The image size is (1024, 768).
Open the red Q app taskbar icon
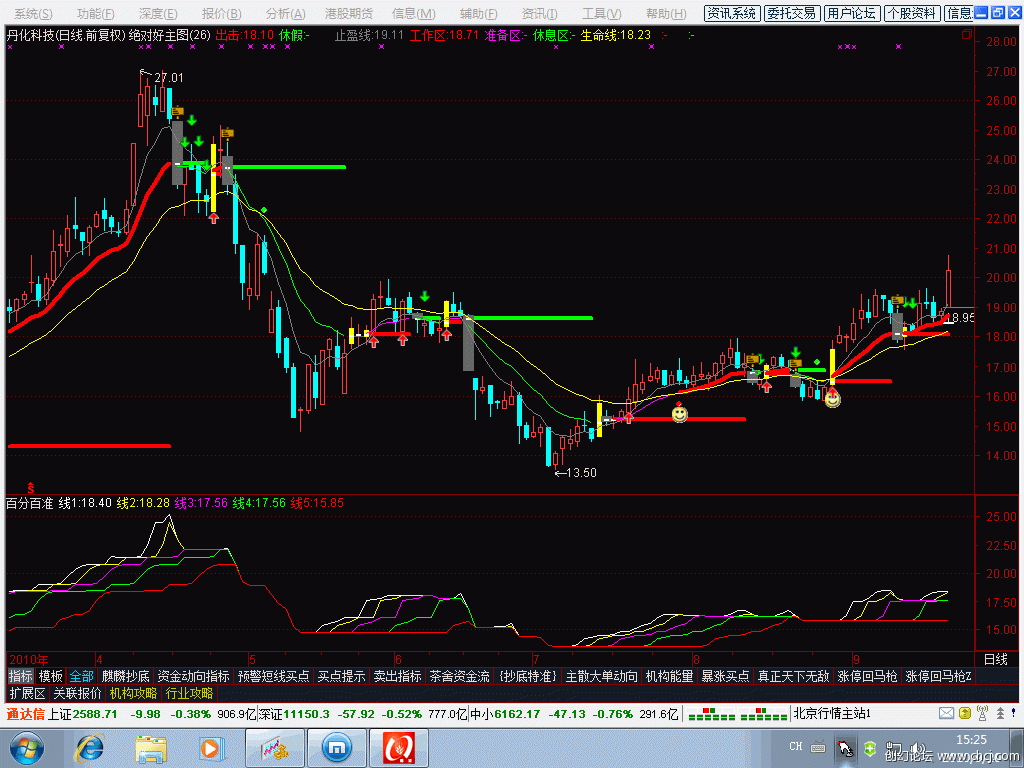tap(398, 748)
